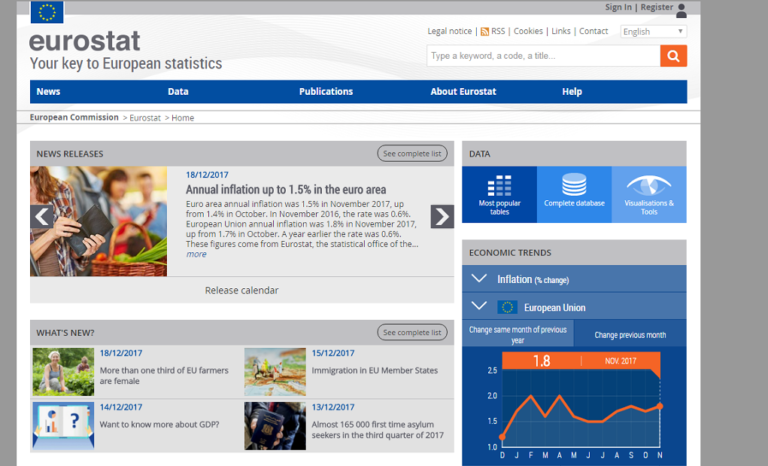
Task: Open the Help menu
Action: pyautogui.click(x=572, y=92)
